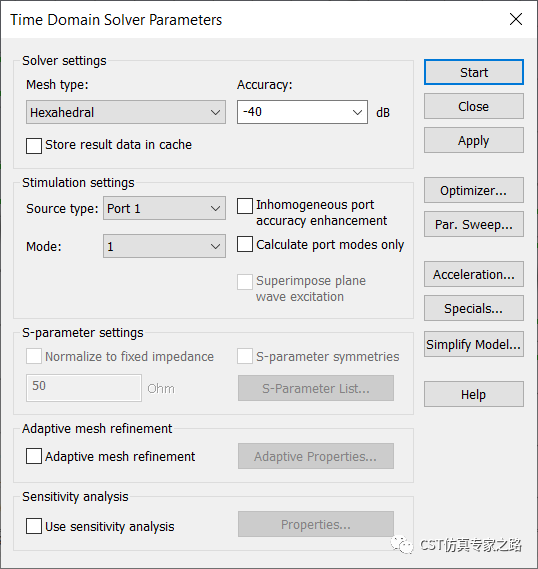Expand the Mesh type dropdown

pos(126,112)
